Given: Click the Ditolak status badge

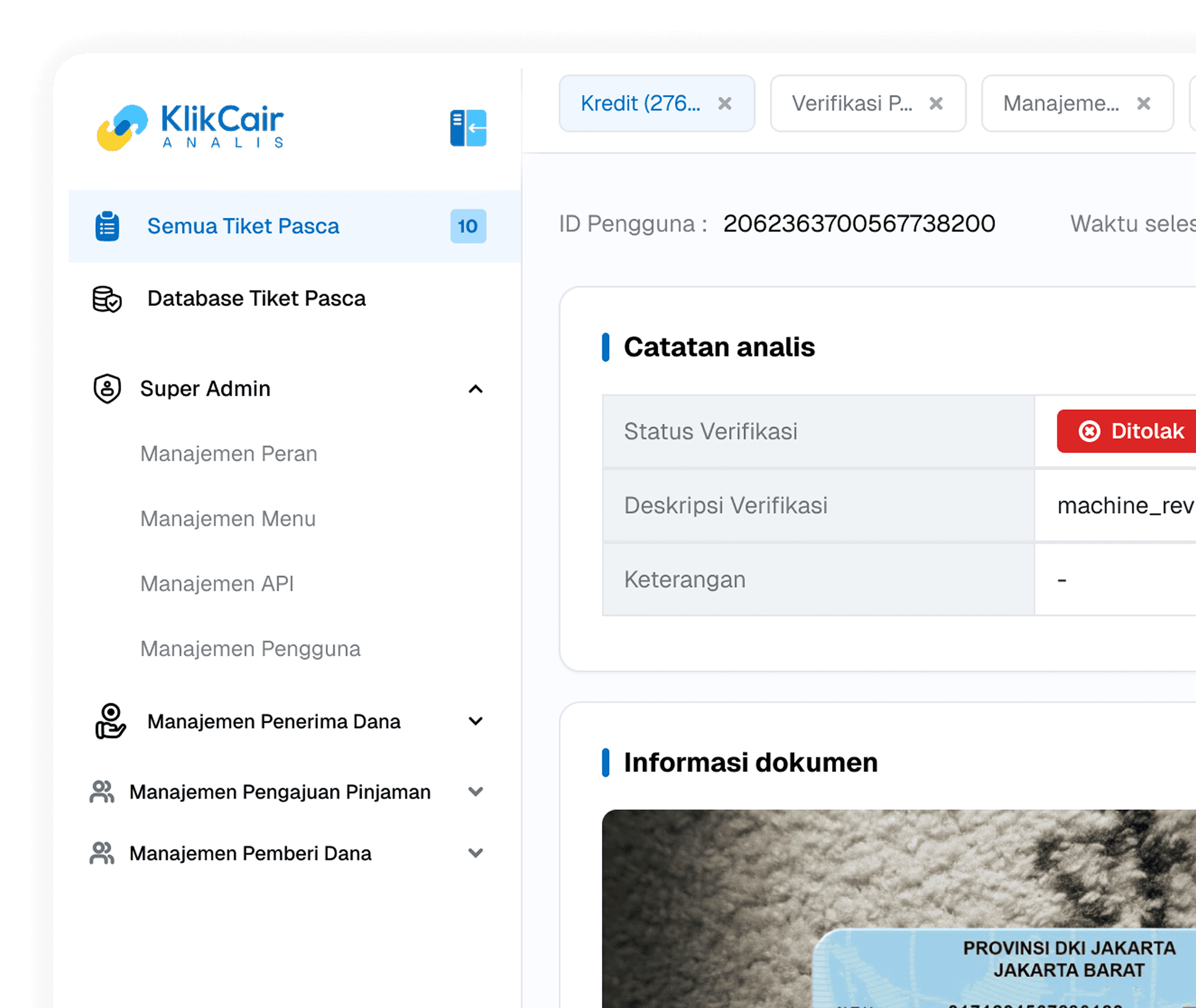Looking at the screenshot, I should (1126, 431).
